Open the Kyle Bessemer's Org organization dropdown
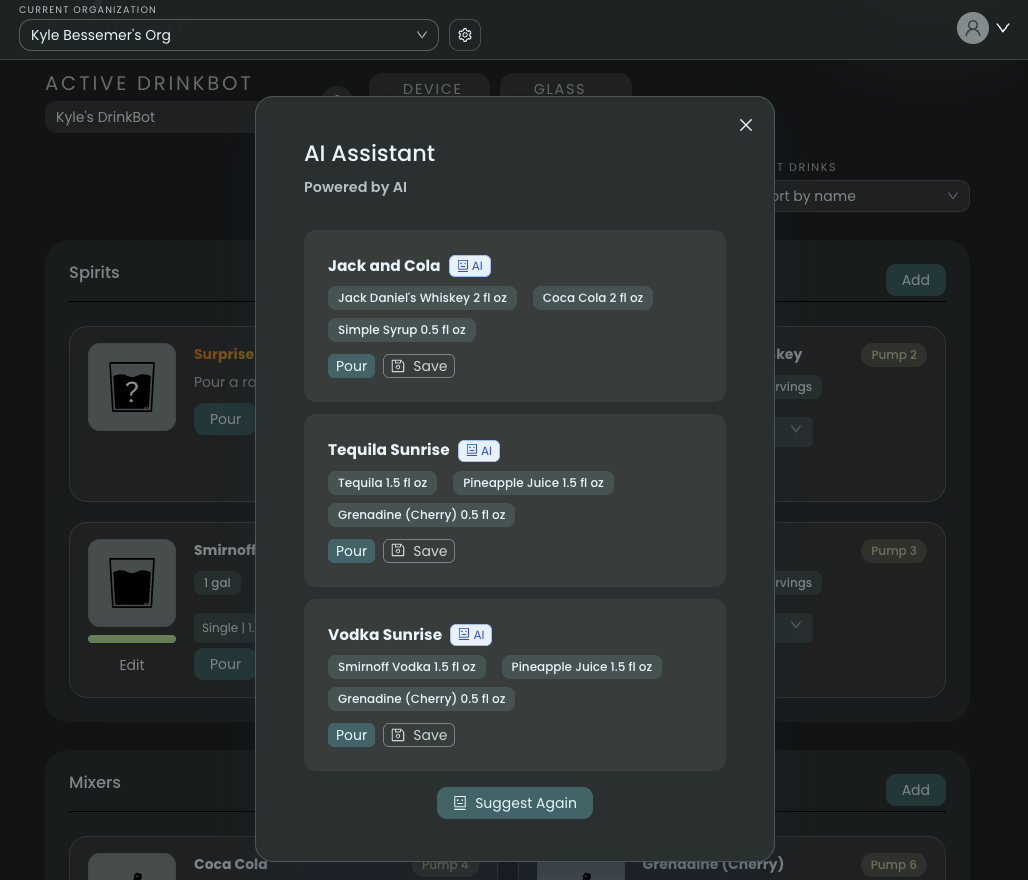Image resolution: width=1028 pixels, height=880 pixels. coord(228,34)
